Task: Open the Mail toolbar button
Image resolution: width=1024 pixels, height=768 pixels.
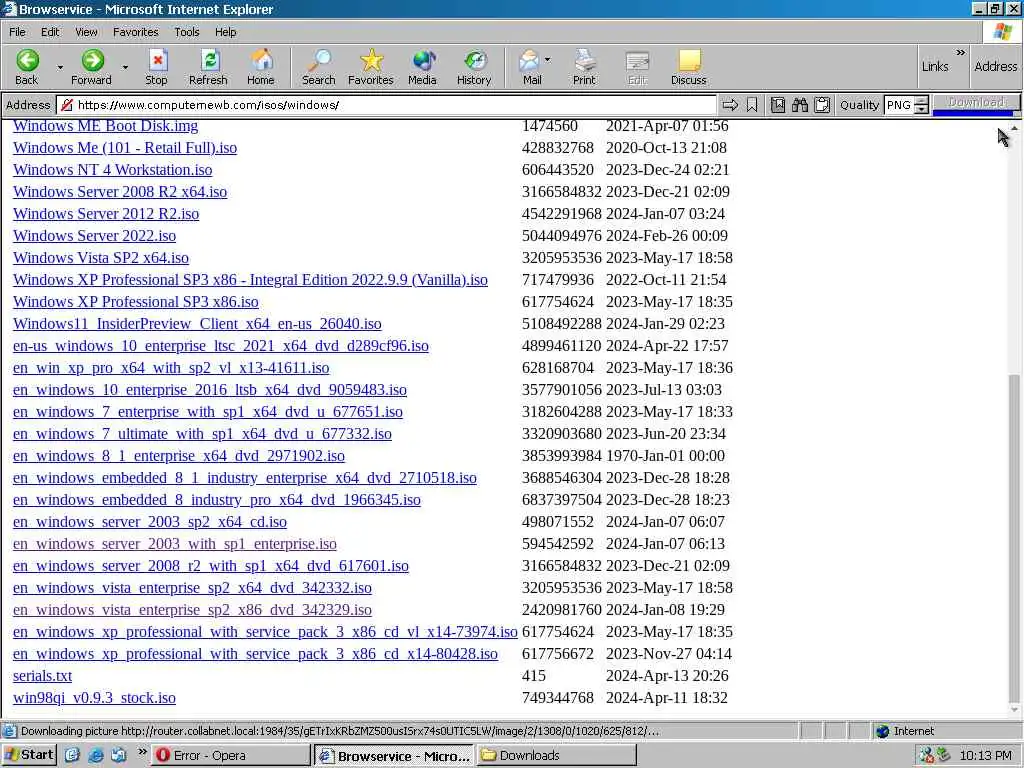Action: pos(530,67)
